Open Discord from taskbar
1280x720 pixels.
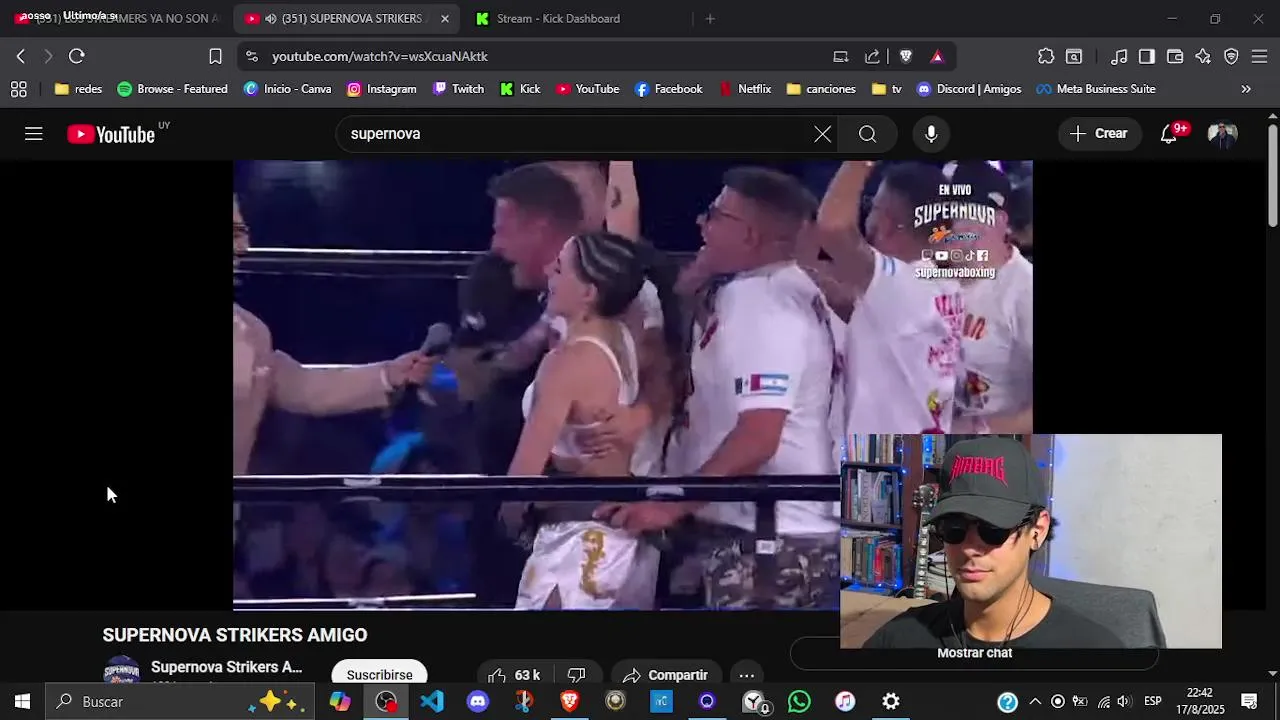(478, 702)
